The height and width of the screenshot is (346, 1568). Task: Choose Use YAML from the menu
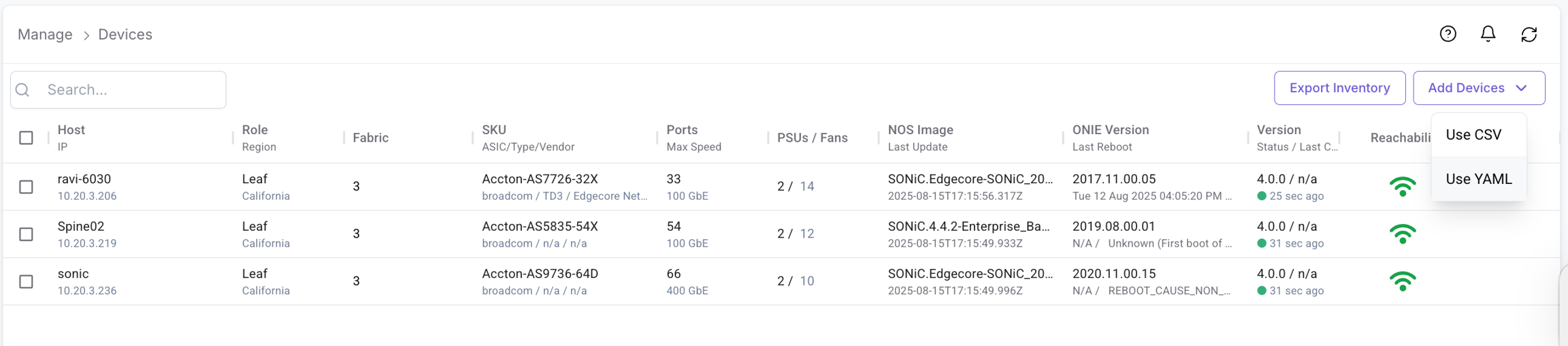(1479, 179)
